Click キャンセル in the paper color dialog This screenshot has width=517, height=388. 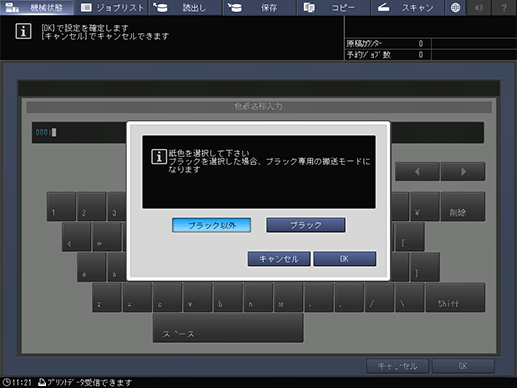click(x=279, y=259)
